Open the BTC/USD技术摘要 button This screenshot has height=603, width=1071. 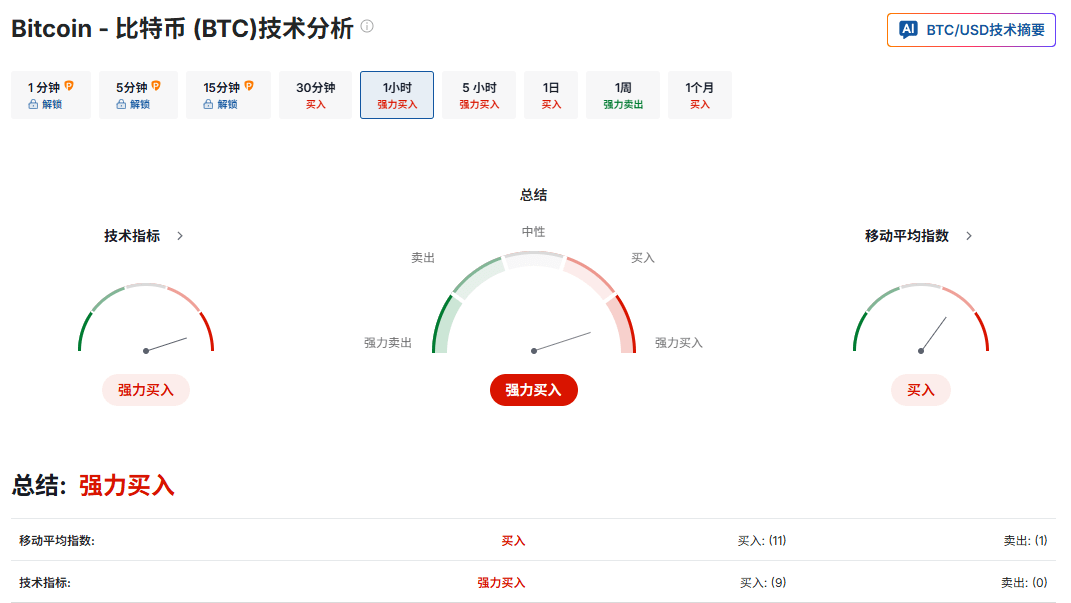click(971, 30)
